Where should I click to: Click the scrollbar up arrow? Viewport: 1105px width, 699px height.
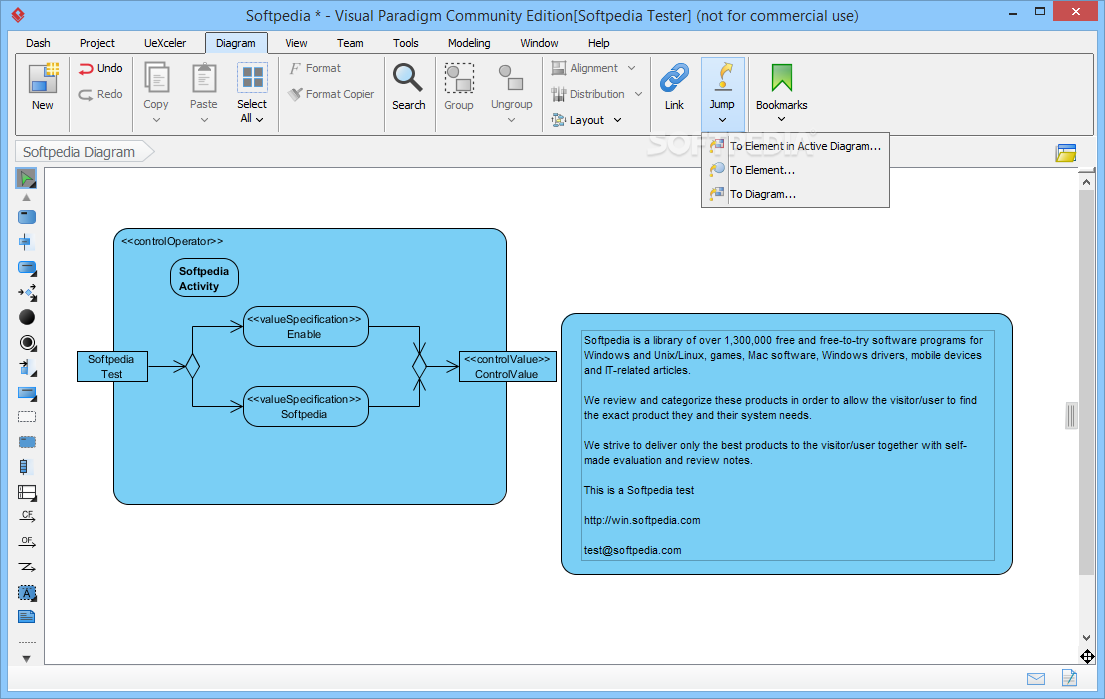click(1087, 182)
